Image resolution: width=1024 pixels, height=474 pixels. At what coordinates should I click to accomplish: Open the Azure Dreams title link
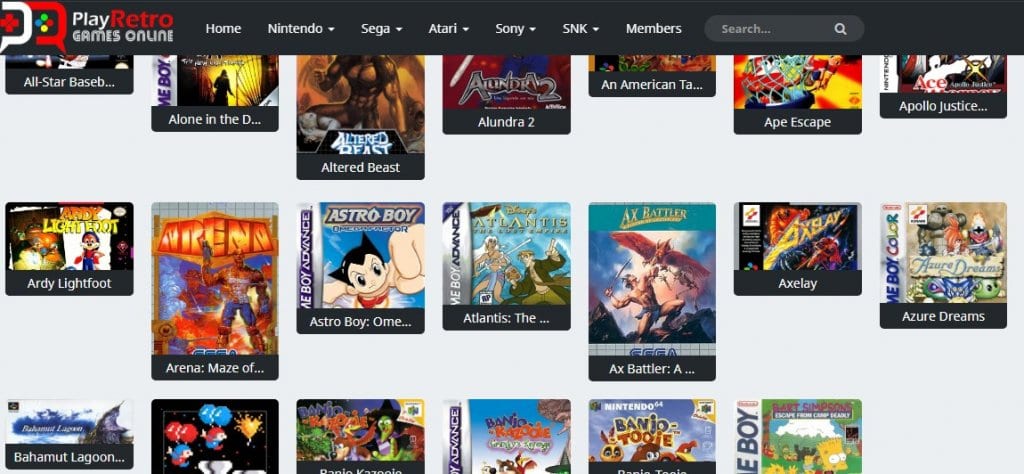pyautogui.click(x=943, y=316)
